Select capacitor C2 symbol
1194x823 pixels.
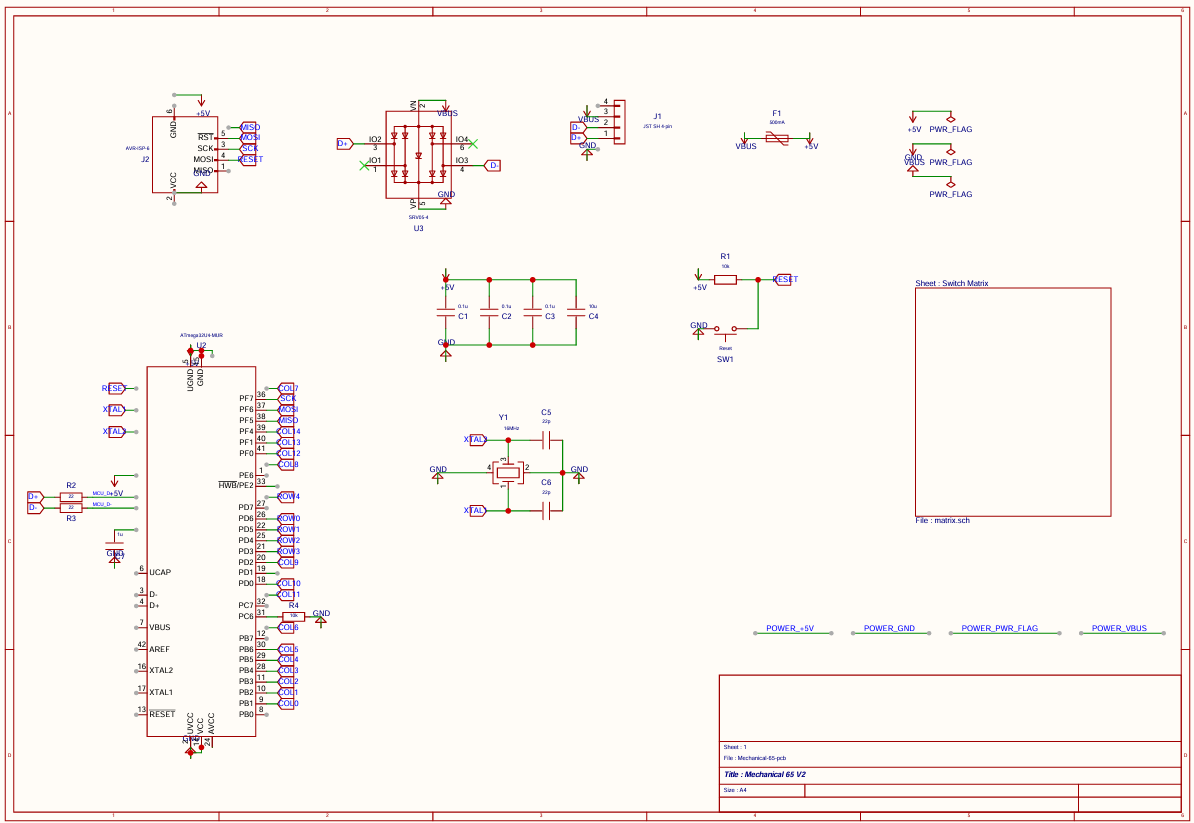(x=489, y=313)
